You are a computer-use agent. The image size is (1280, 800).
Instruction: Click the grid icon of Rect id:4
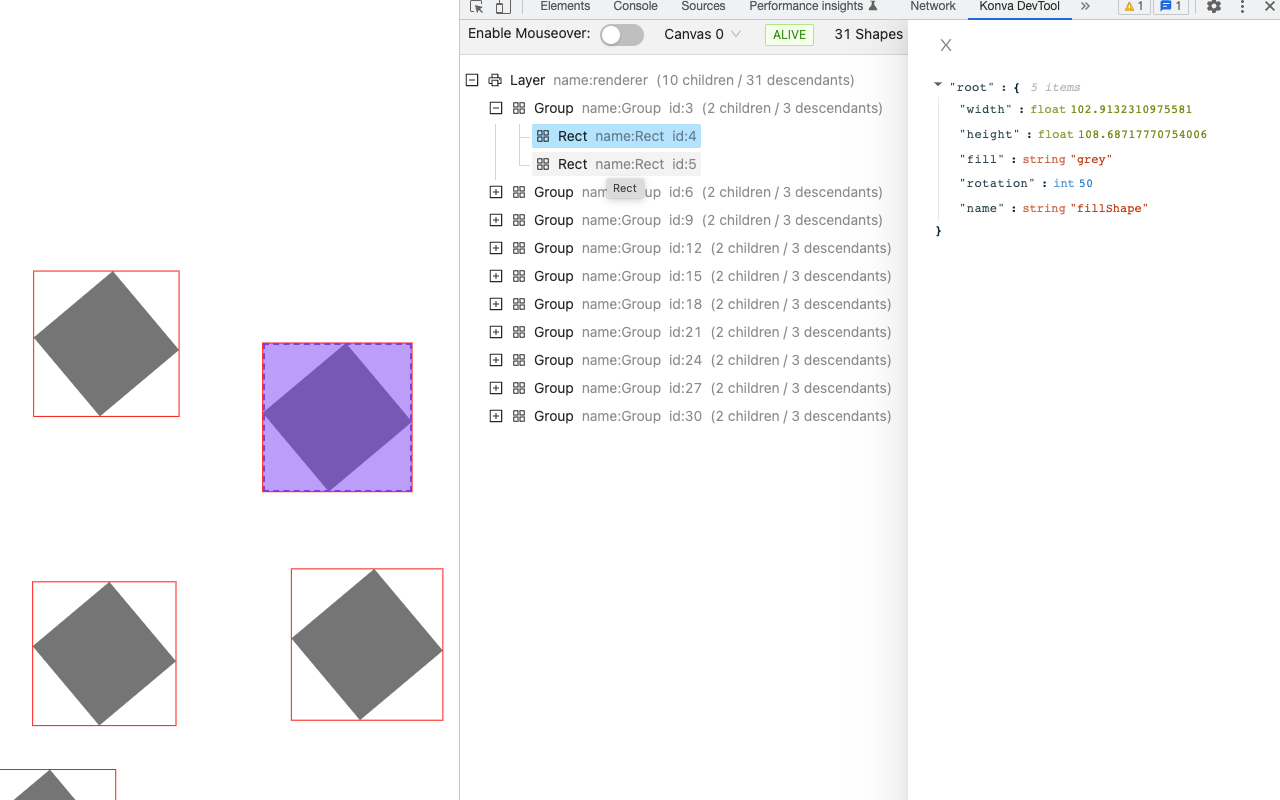click(x=543, y=136)
